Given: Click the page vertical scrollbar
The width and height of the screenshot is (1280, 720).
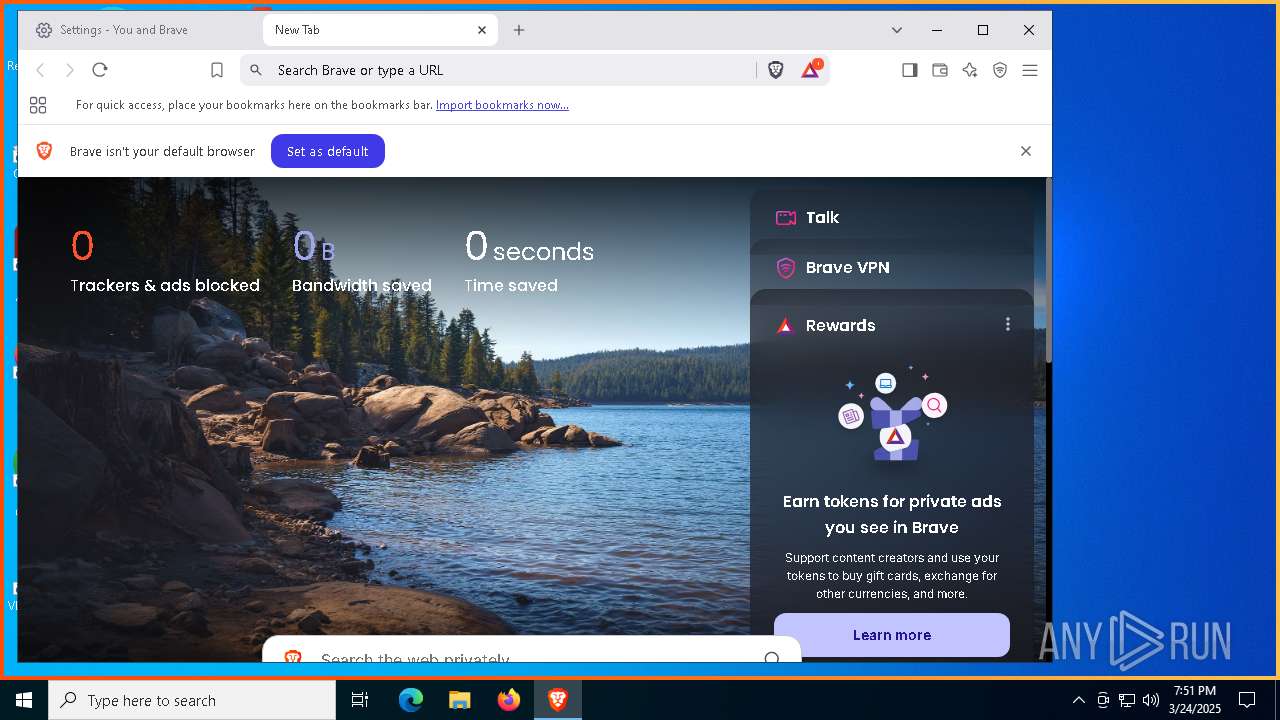Looking at the screenshot, I should point(1047,270).
